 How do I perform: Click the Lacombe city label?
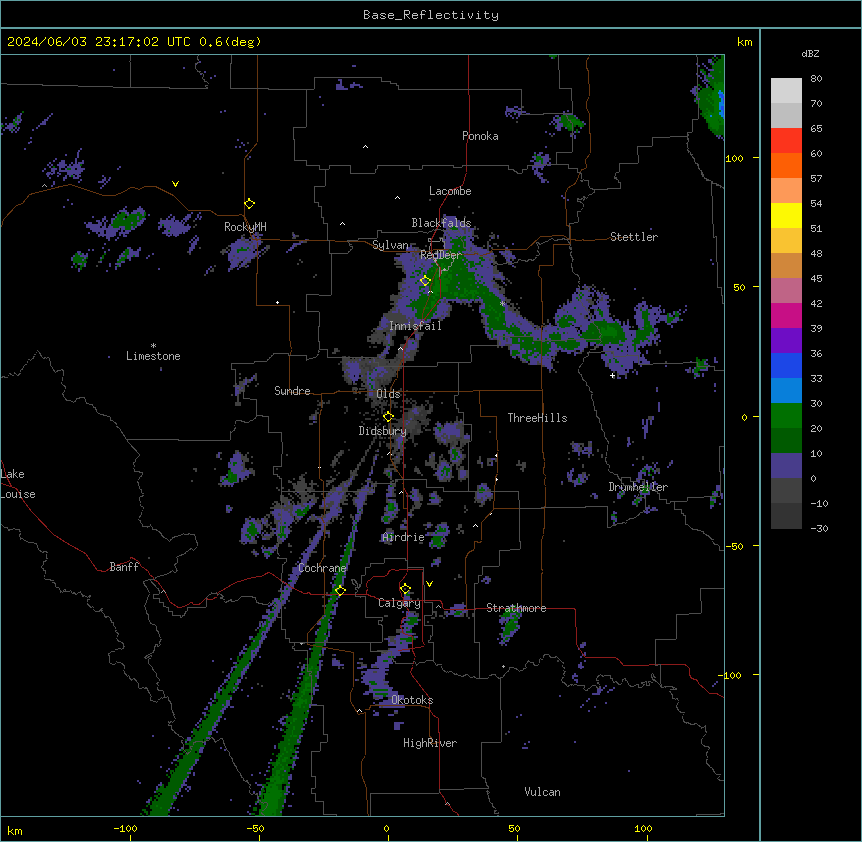click(450, 191)
